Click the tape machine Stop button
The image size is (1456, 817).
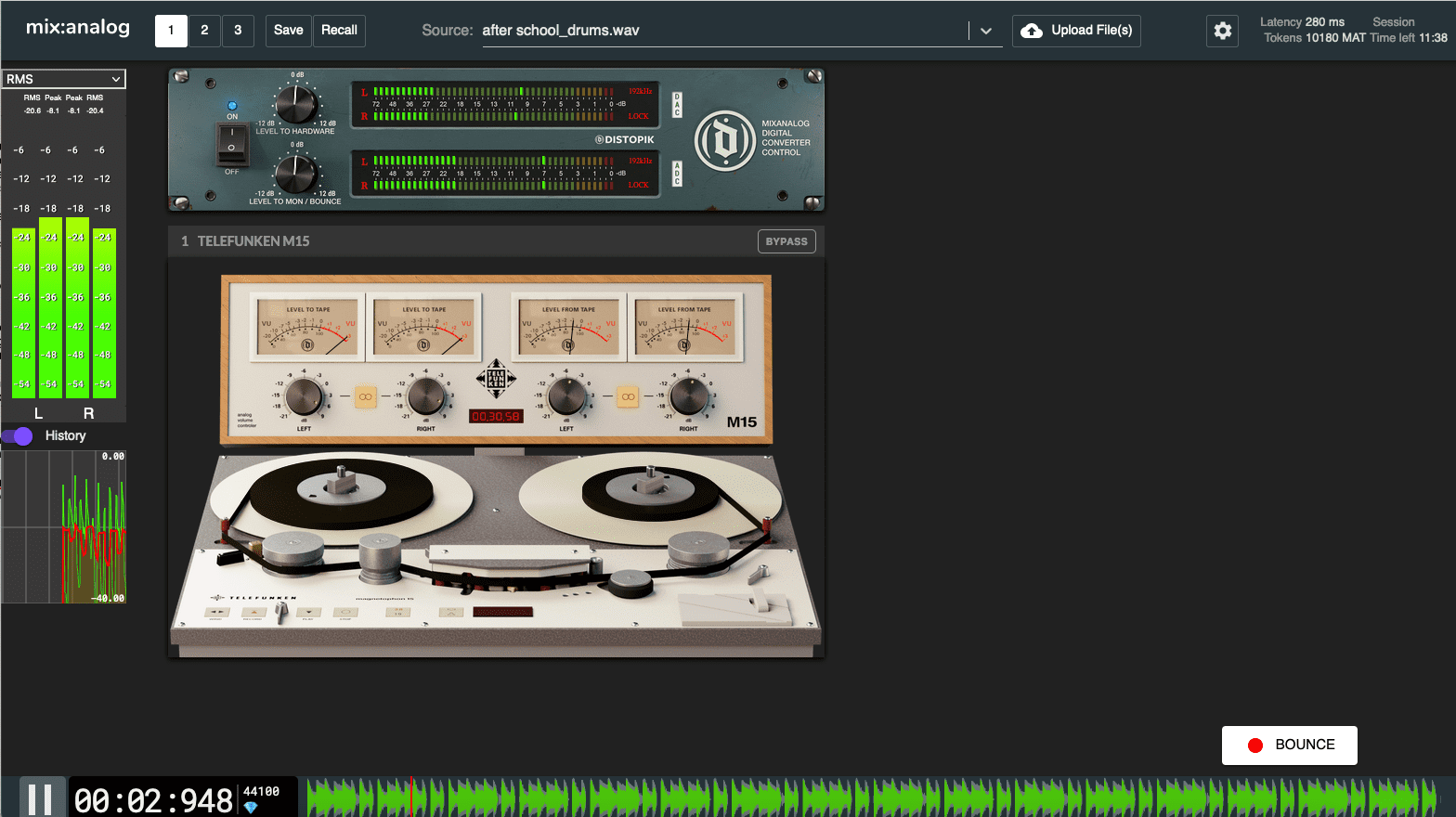coord(345,612)
